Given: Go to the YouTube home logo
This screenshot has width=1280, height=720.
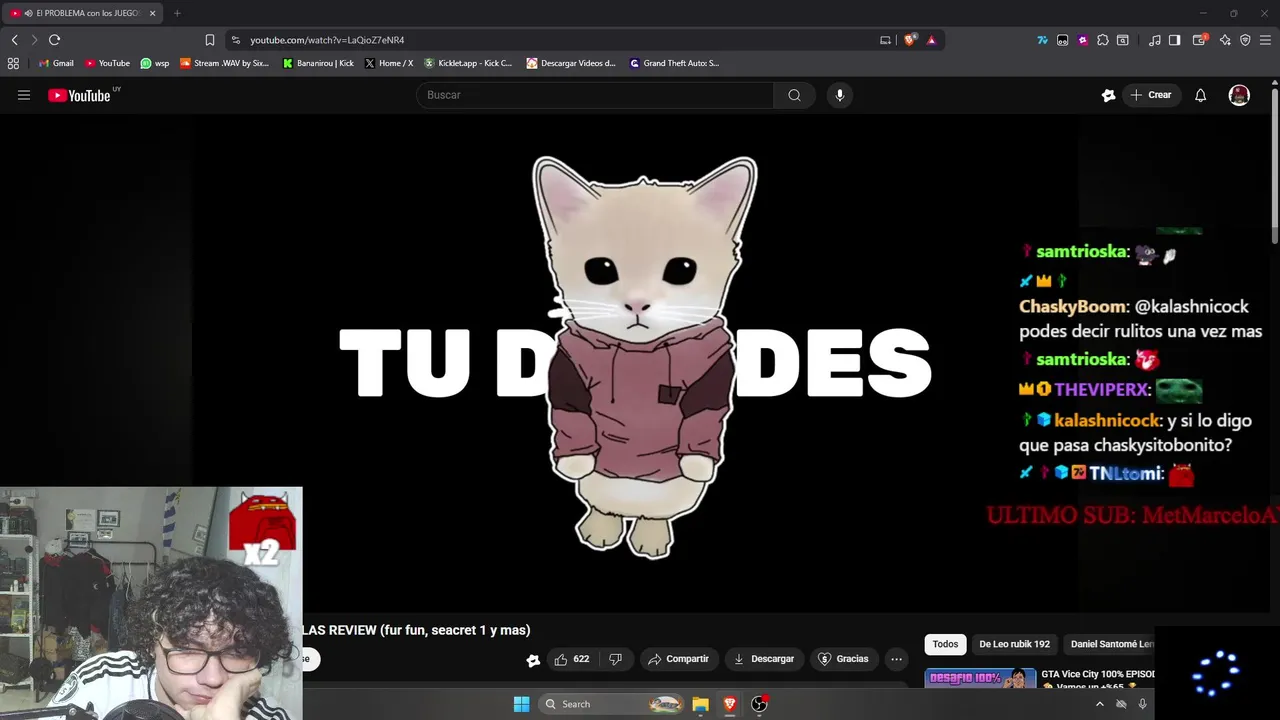Looking at the screenshot, I should point(79,95).
